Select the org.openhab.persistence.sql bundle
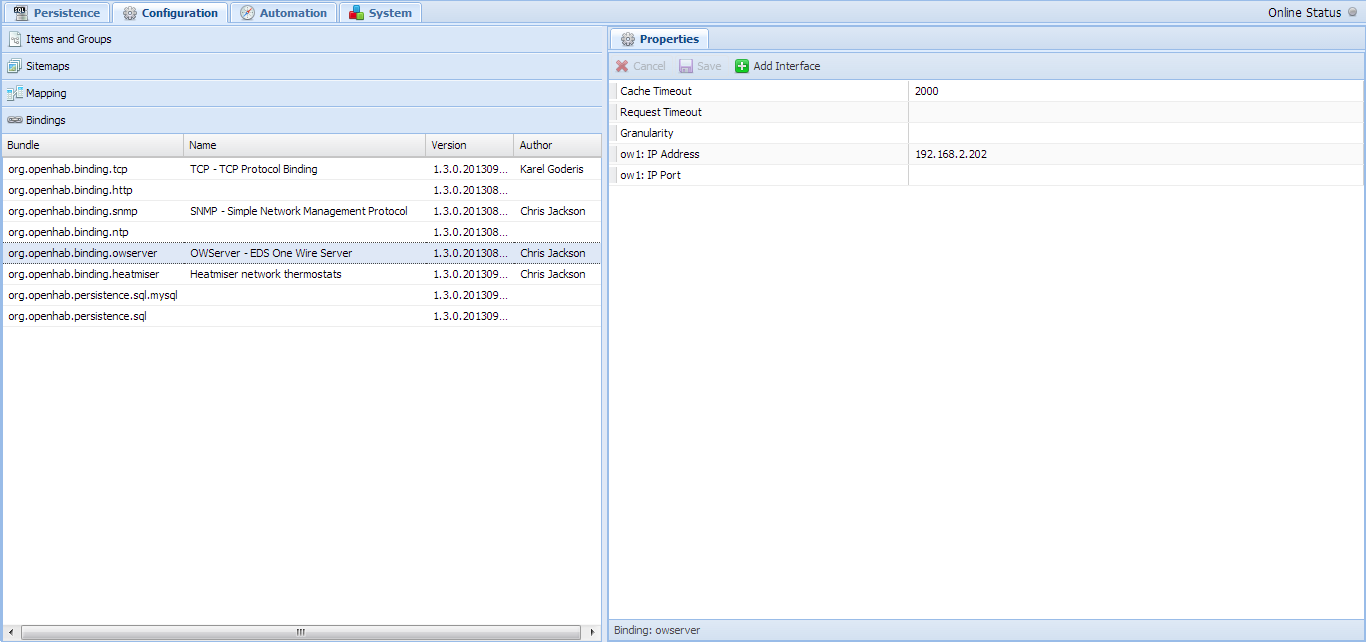 point(77,316)
